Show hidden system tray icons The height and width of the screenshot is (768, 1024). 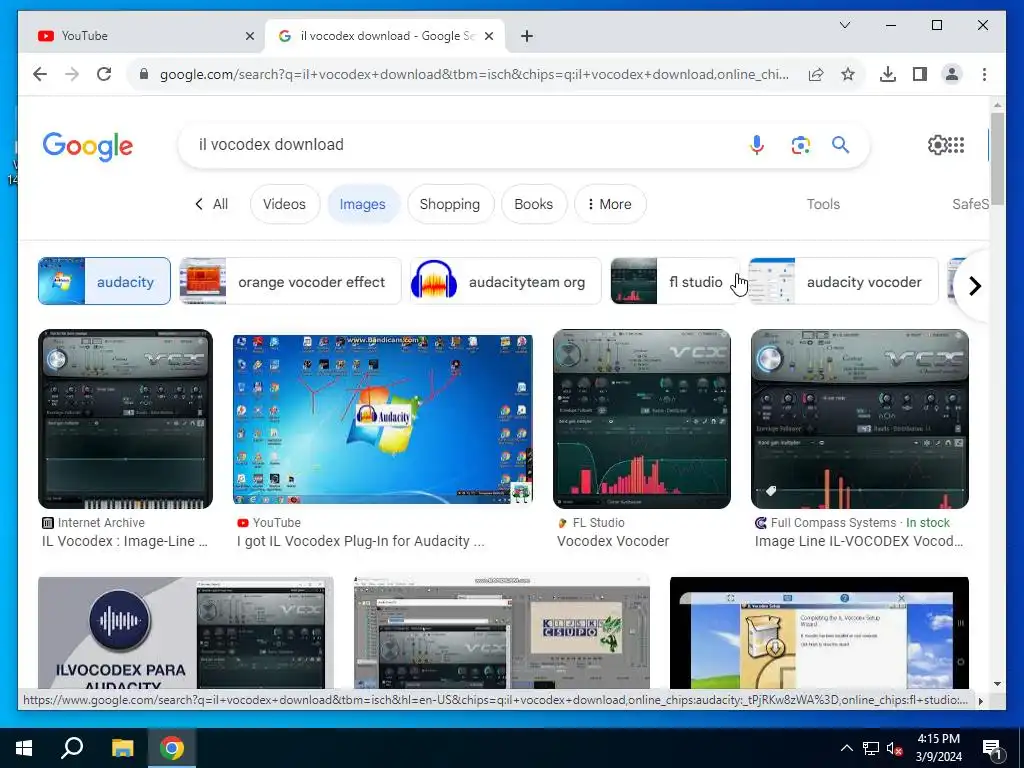[846, 748]
